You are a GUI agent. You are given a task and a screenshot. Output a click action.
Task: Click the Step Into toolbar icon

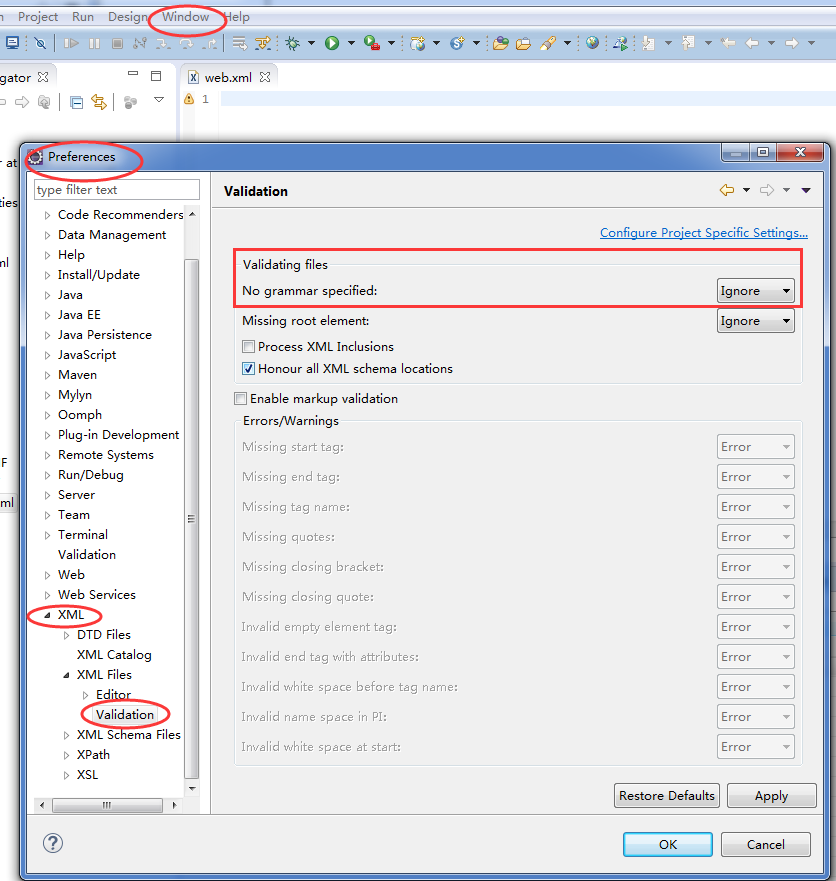[x=163, y=43]
